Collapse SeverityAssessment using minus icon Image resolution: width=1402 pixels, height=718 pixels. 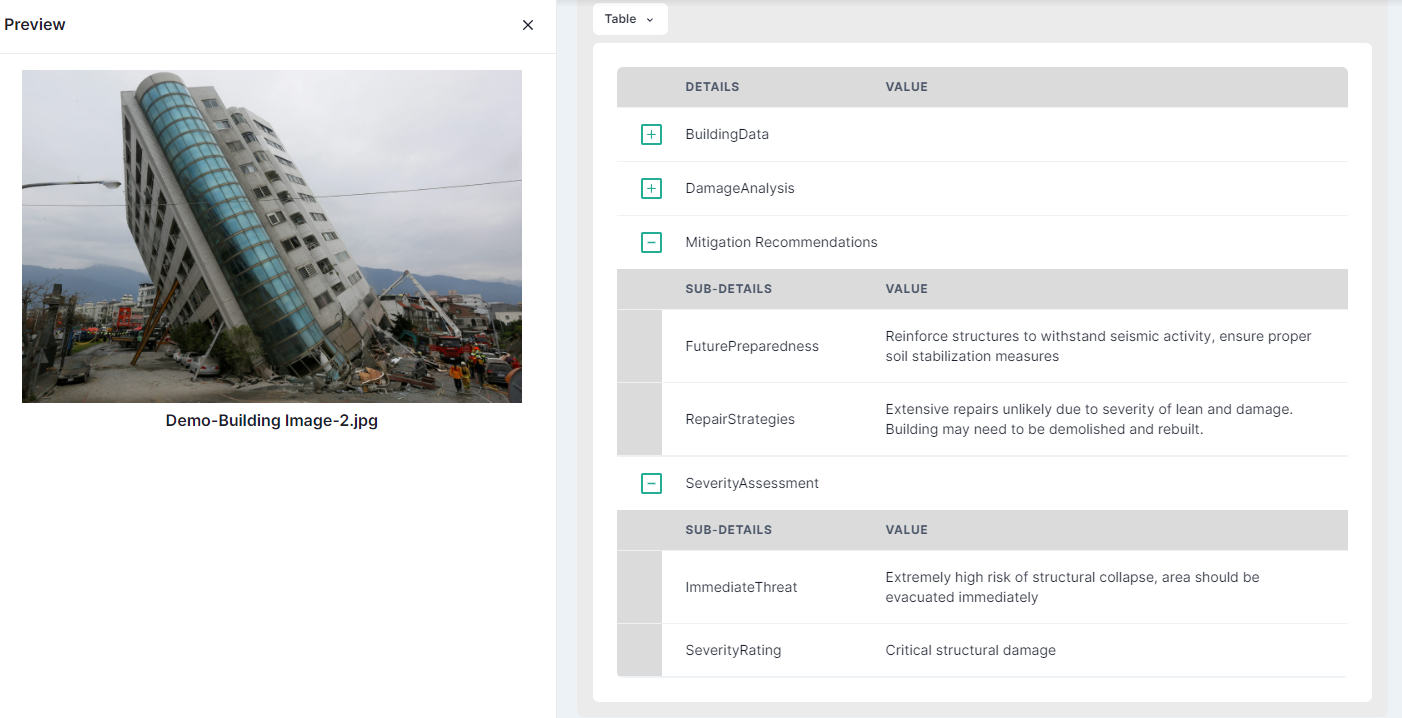tap(651, 483)
